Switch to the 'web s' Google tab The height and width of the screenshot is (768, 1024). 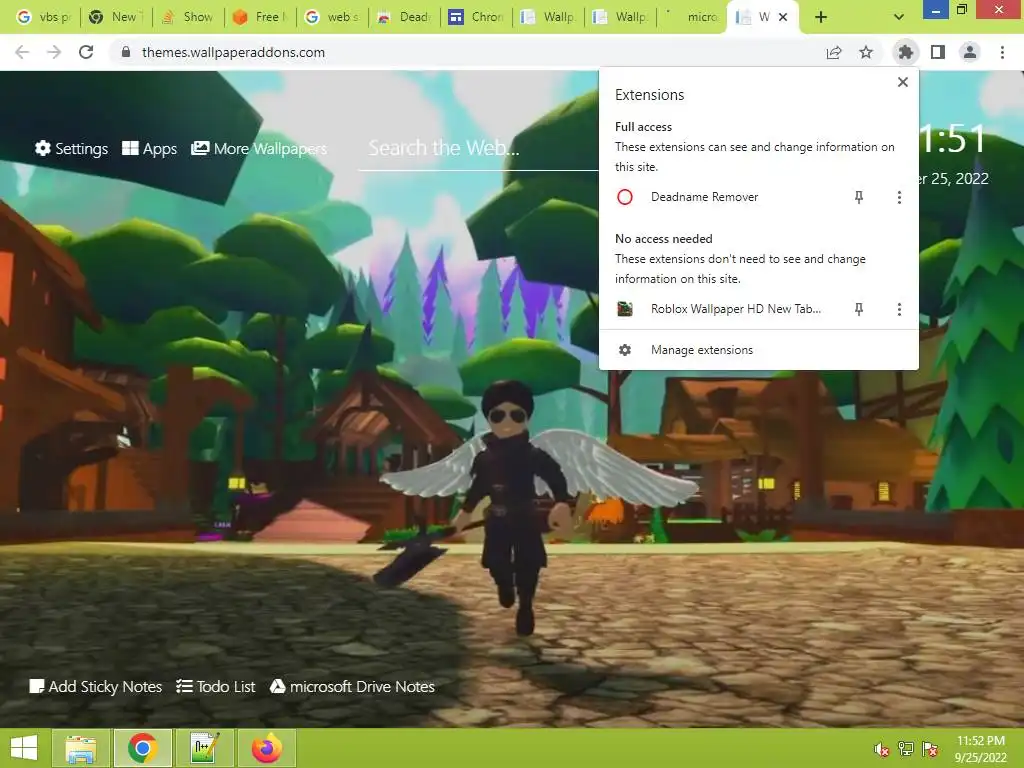tap(332, 17)
